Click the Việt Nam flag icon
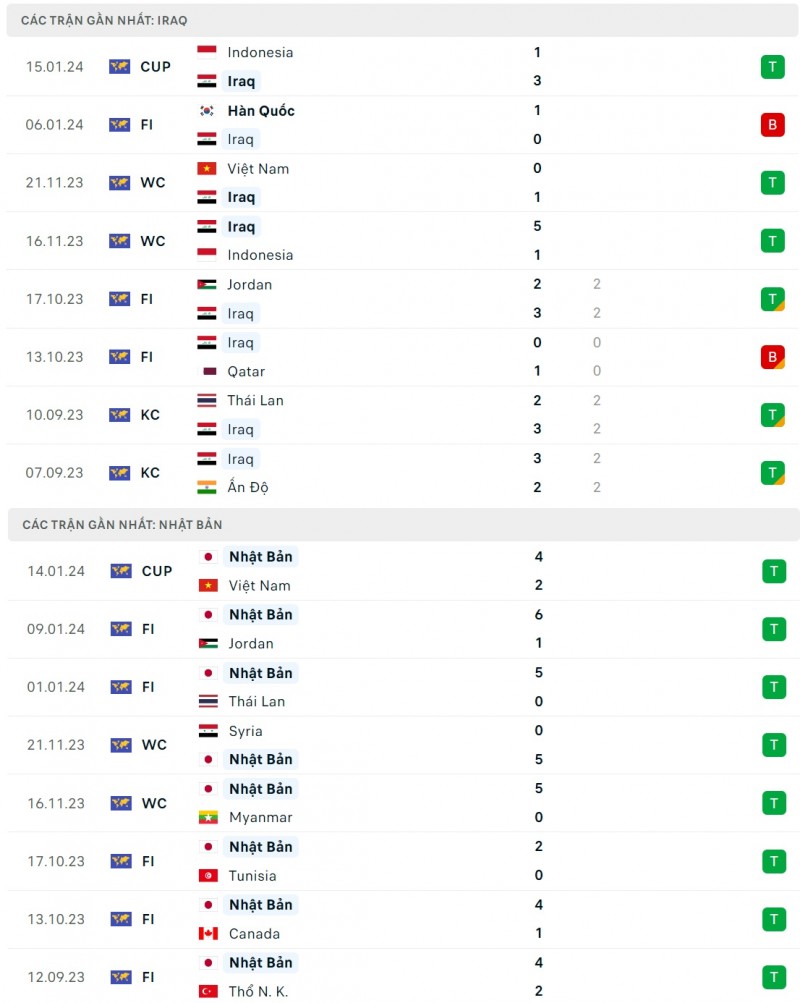The image size is (800, 1003). tap(205, 169)
